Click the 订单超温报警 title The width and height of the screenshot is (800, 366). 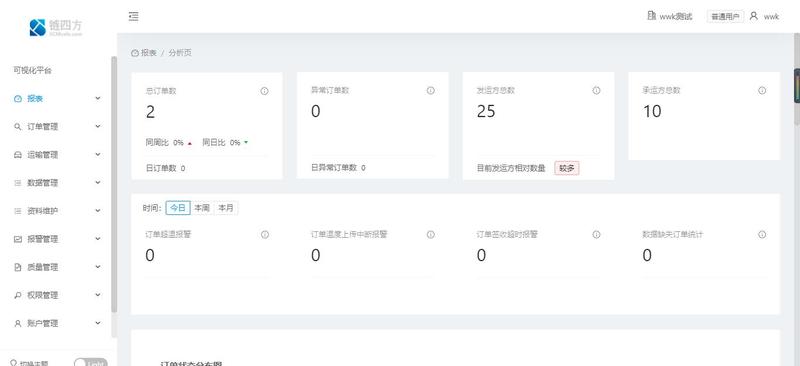(x=168, y=235)
